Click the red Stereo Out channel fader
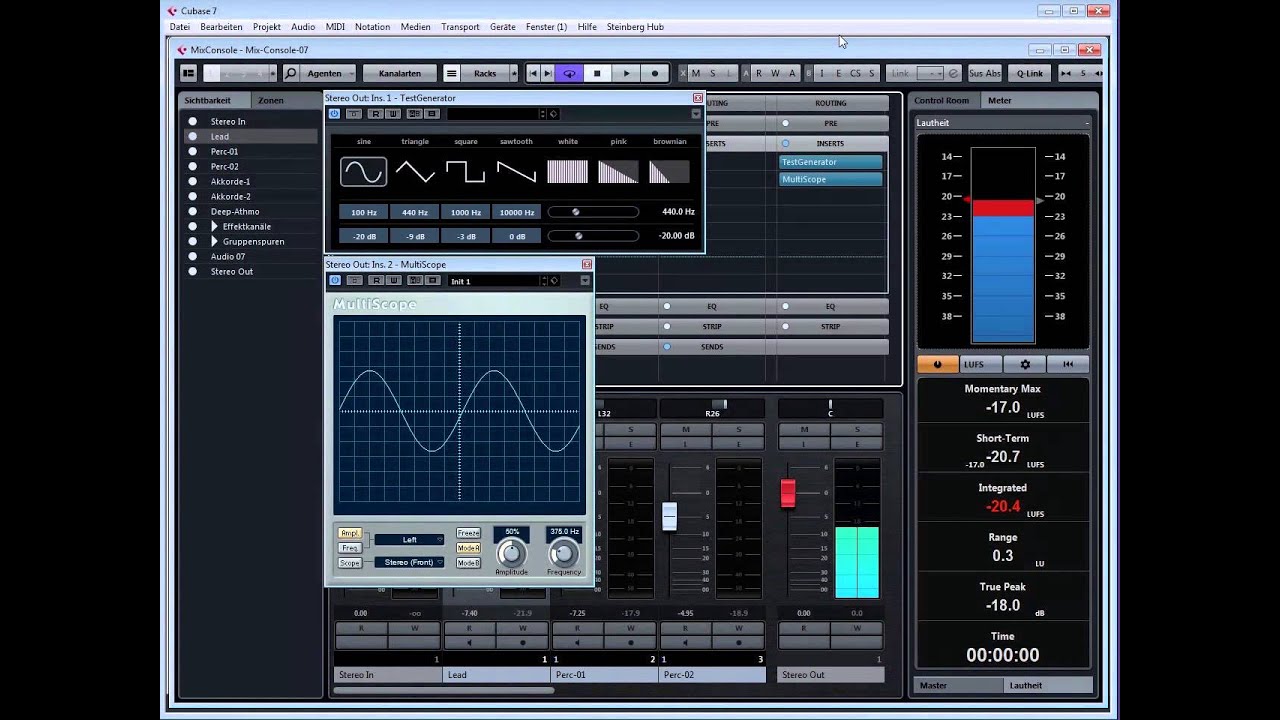 [788, 493]
